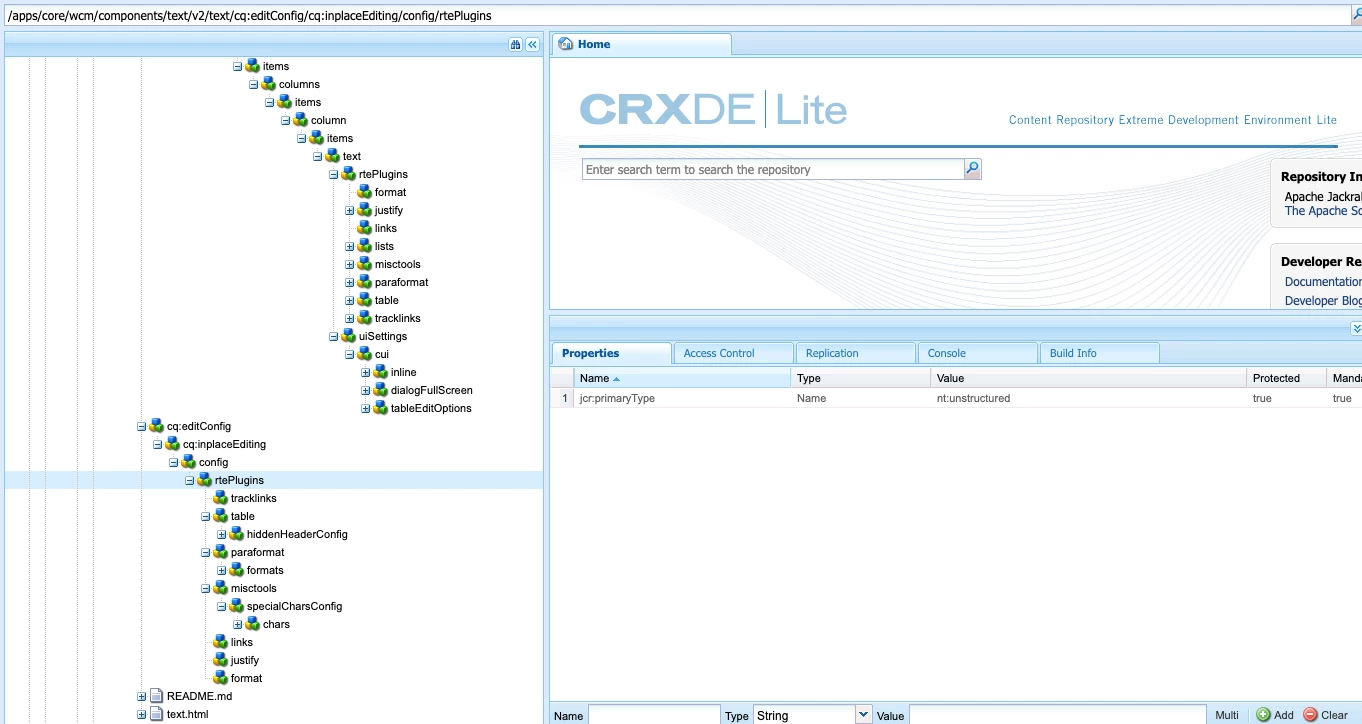
Task: Switch to the Console tab
Action: pyautogui.click(x=977, y=353)
